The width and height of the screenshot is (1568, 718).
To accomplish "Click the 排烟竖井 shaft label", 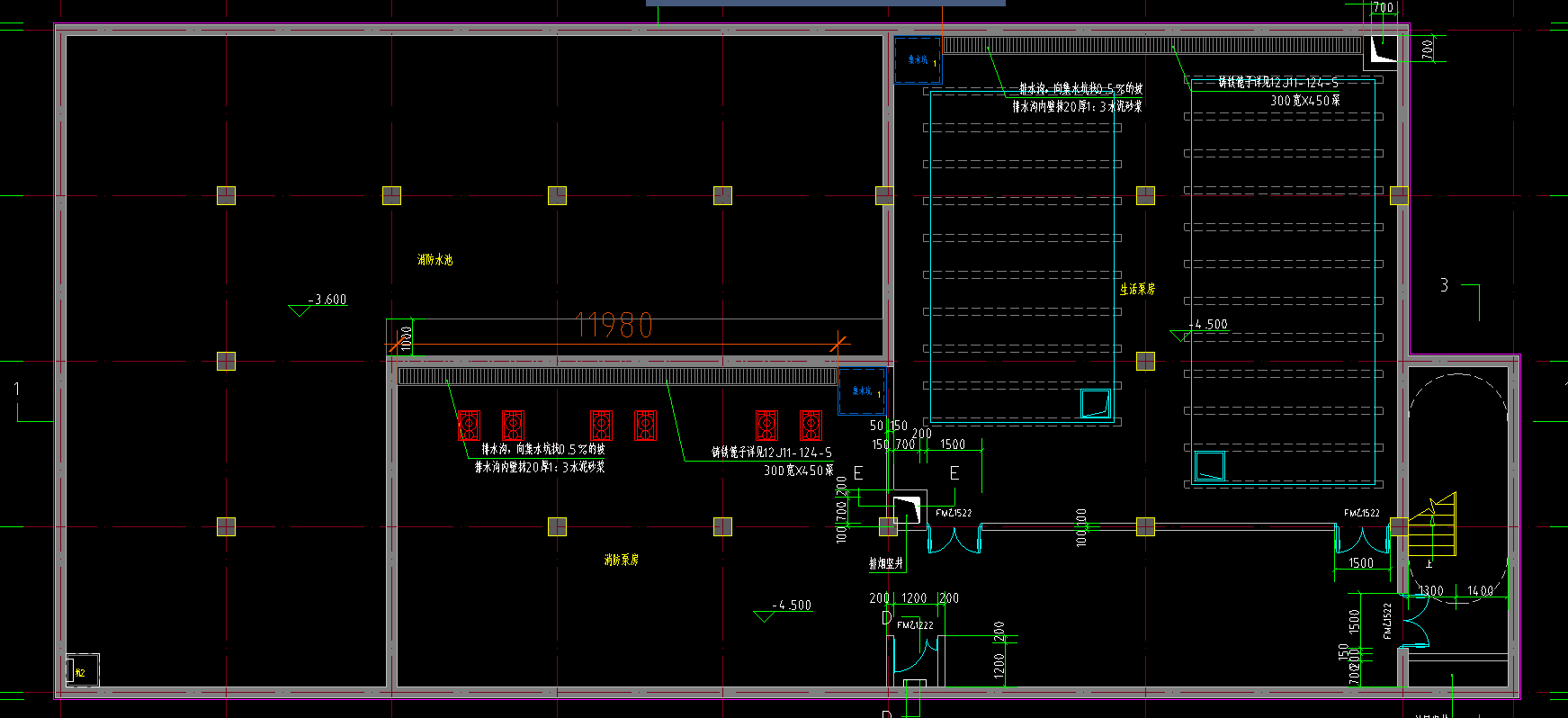I will click(x=886, y=563).
